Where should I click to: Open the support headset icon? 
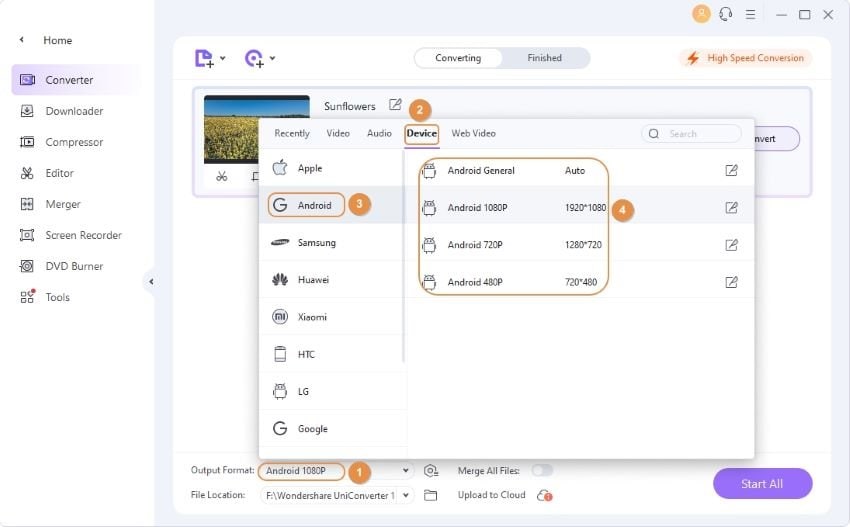pyautogui.click(x=726, y=14)
